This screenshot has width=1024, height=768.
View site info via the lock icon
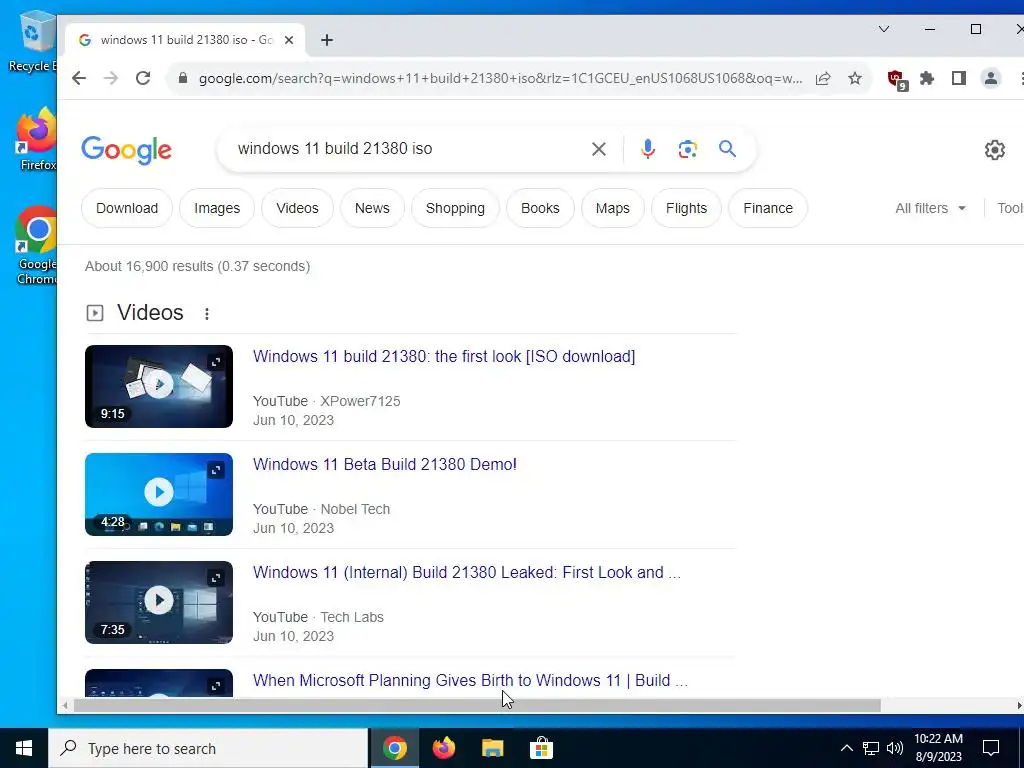tap(184, 78)
